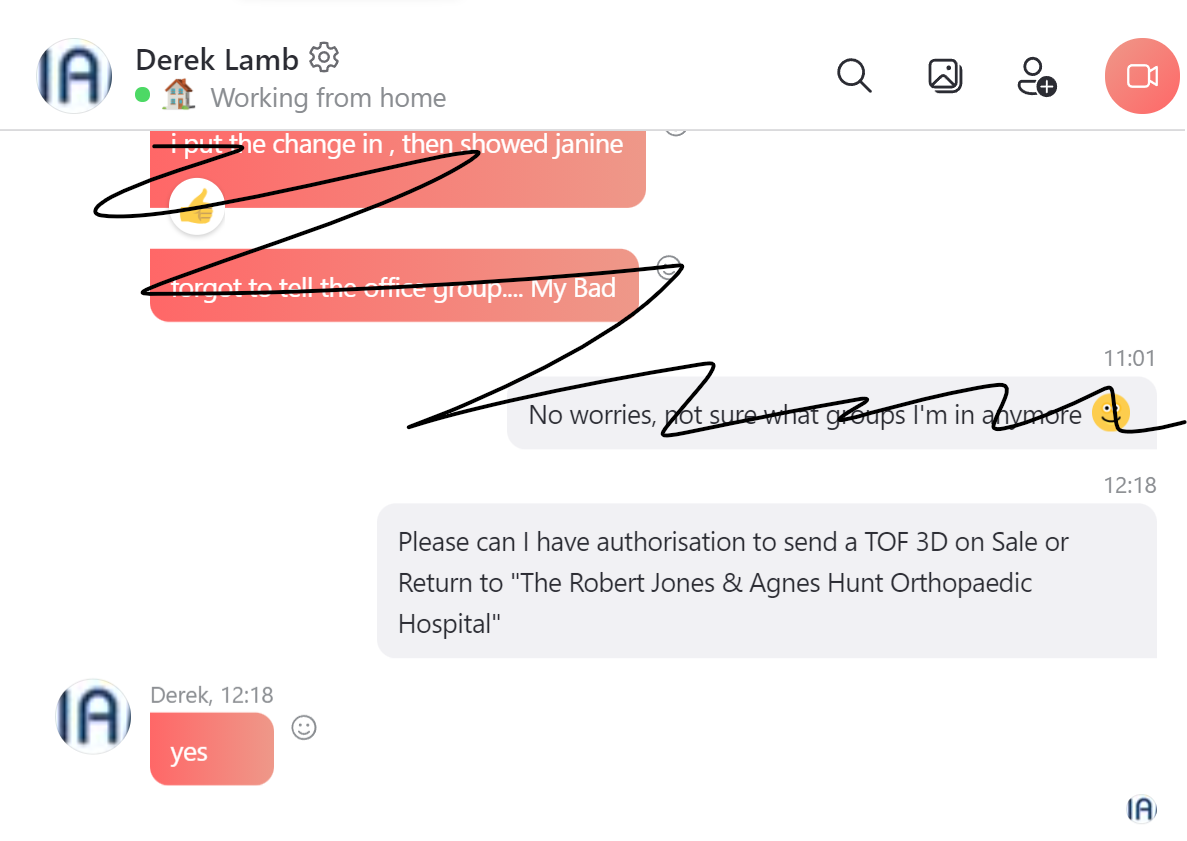Click Derek's avatar next to the 'yes' message
1187x841 pixels.
(x=93, y=716)
